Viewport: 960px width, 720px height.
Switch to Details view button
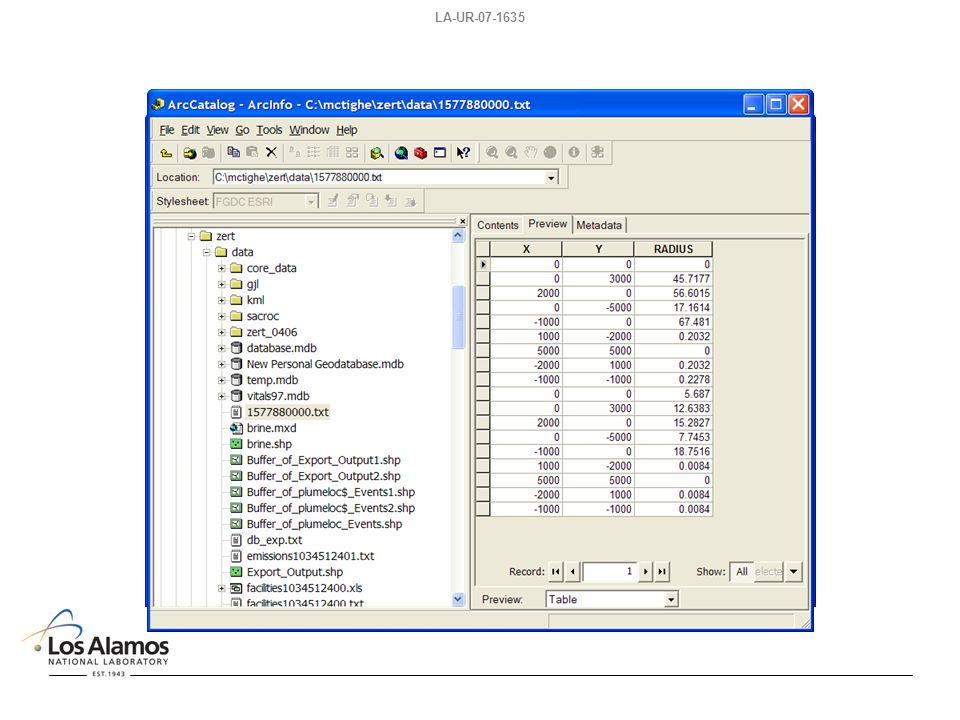(x=332, y=152)
